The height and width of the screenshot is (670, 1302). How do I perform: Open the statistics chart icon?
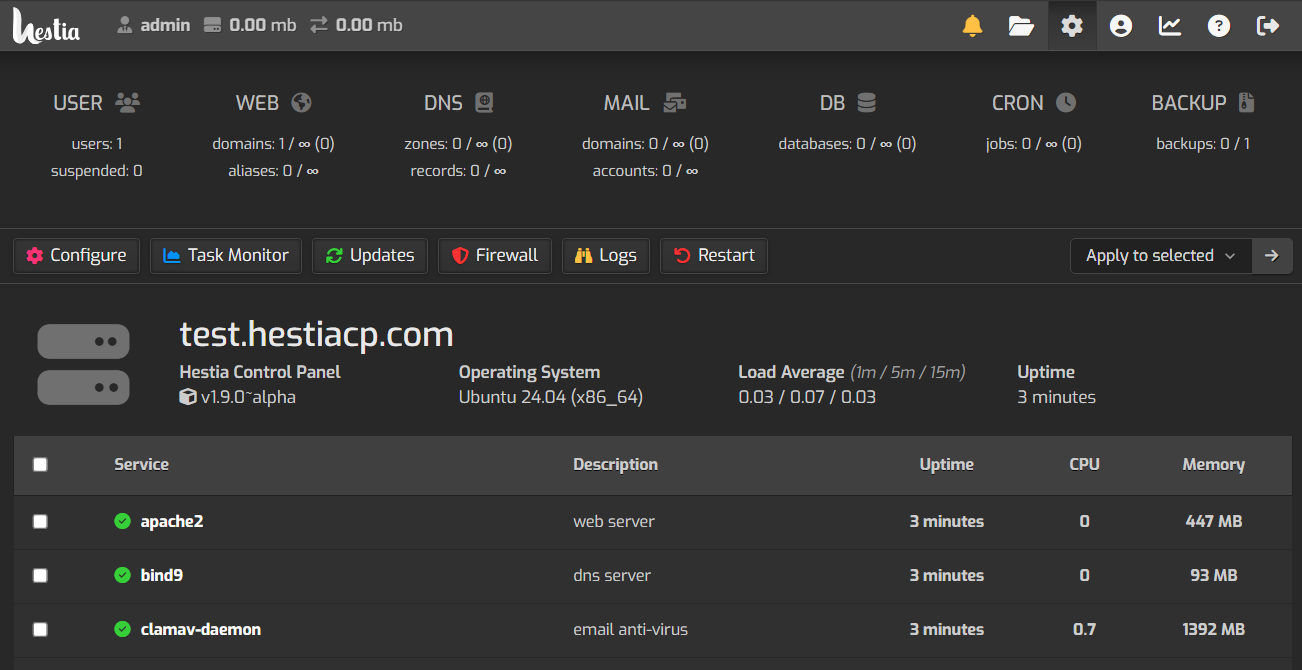click(x=1170, y=26)
